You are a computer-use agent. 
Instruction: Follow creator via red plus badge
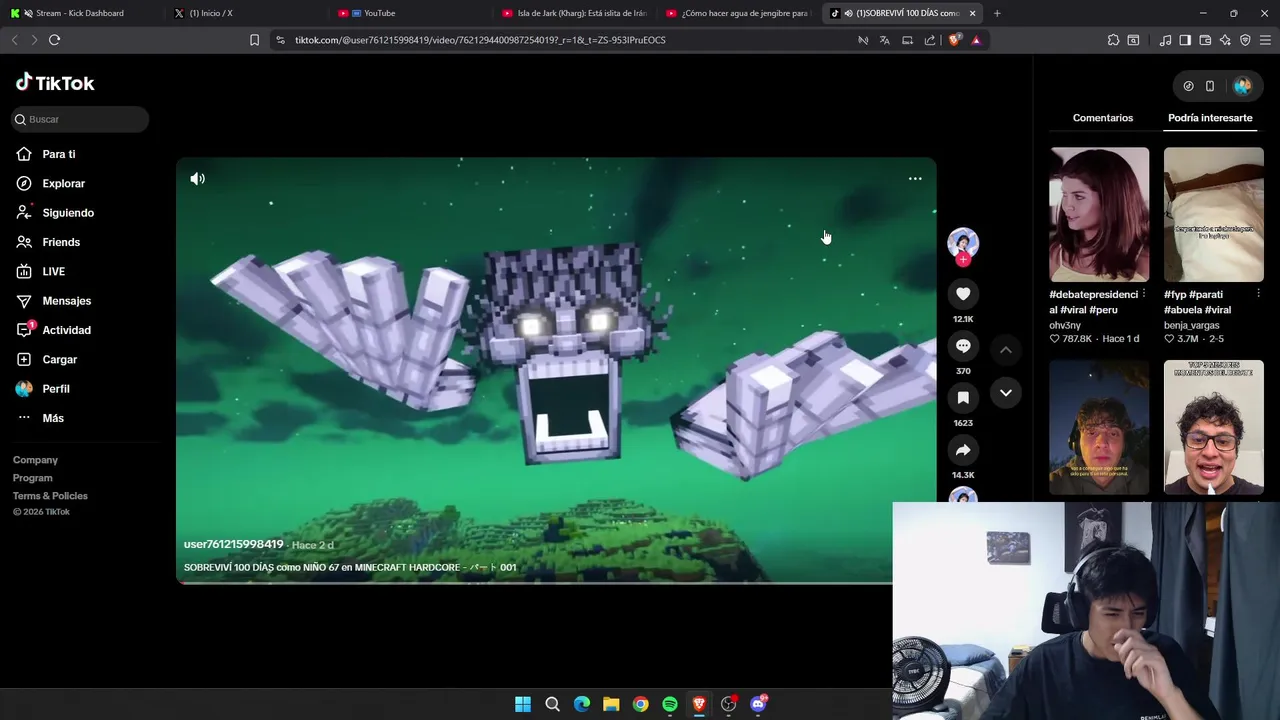(x=963, y=260)
